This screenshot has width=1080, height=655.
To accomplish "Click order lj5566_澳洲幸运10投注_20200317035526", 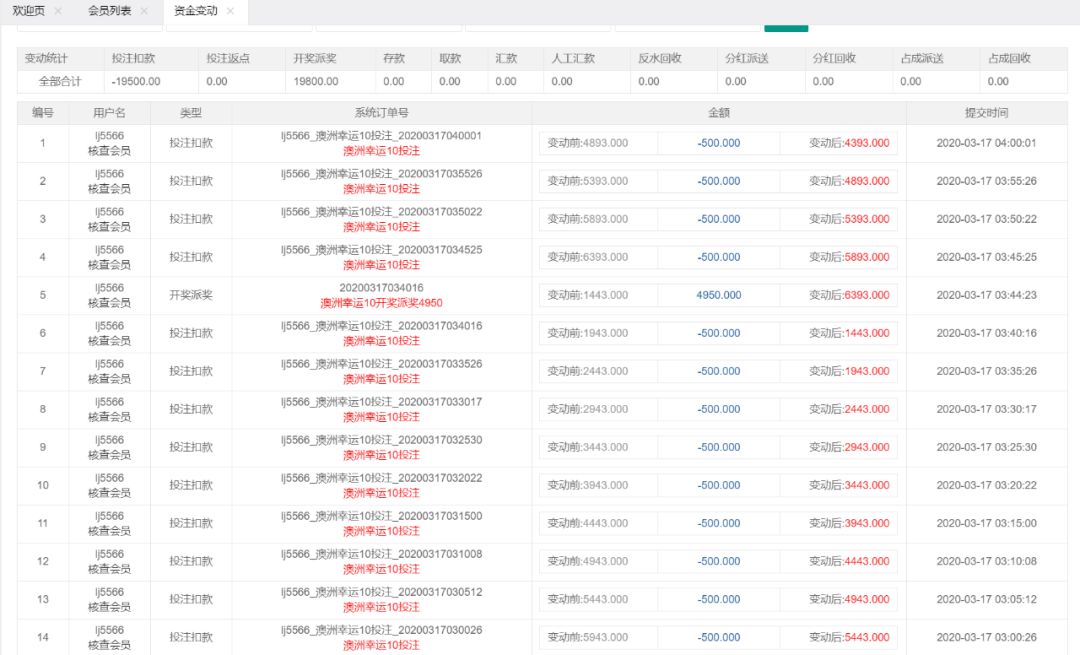I will 382,174.
